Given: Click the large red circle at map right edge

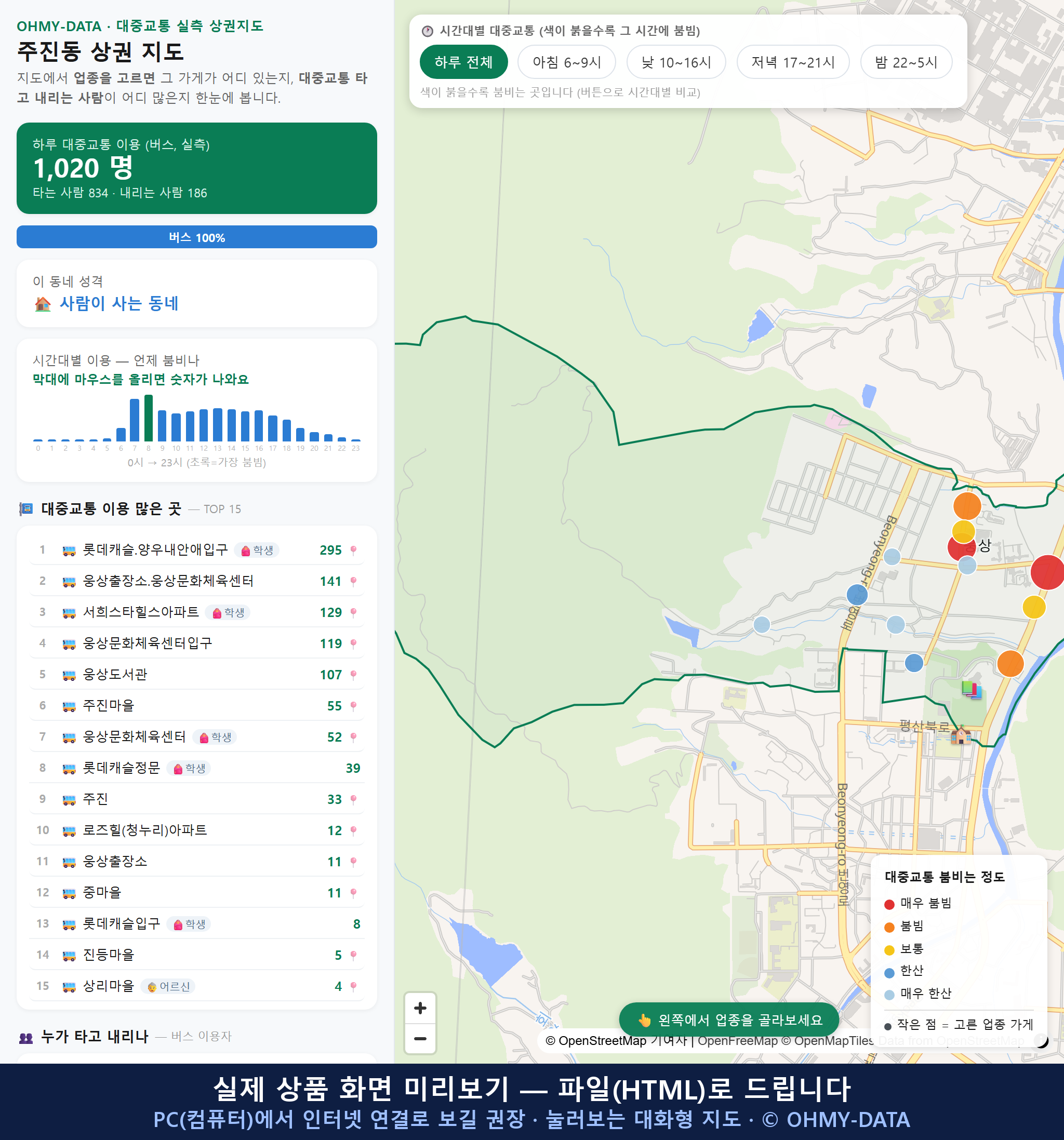Looking at the screenshot, I should [1047, 572].
